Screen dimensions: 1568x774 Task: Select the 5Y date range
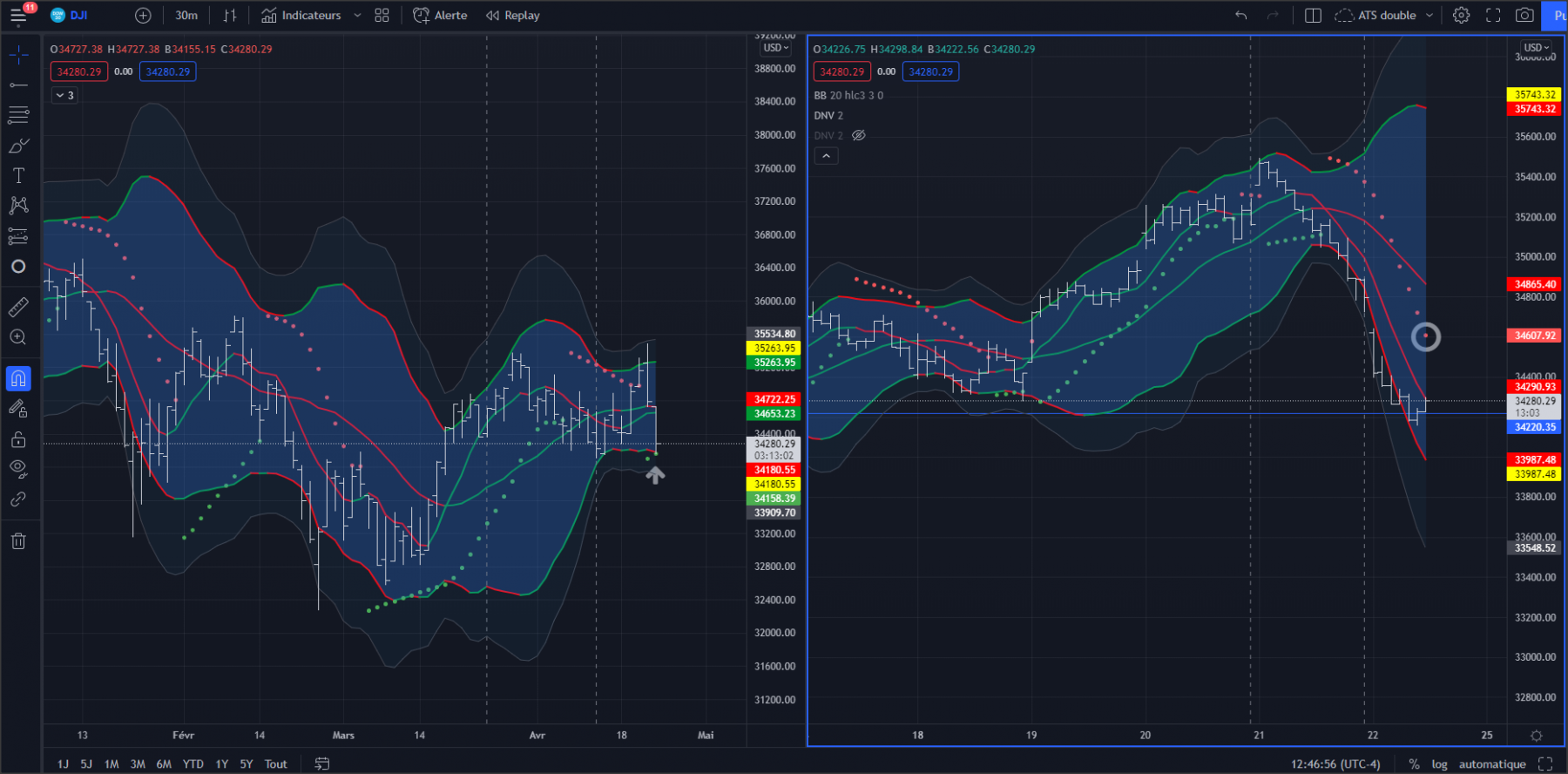(247, 764)
